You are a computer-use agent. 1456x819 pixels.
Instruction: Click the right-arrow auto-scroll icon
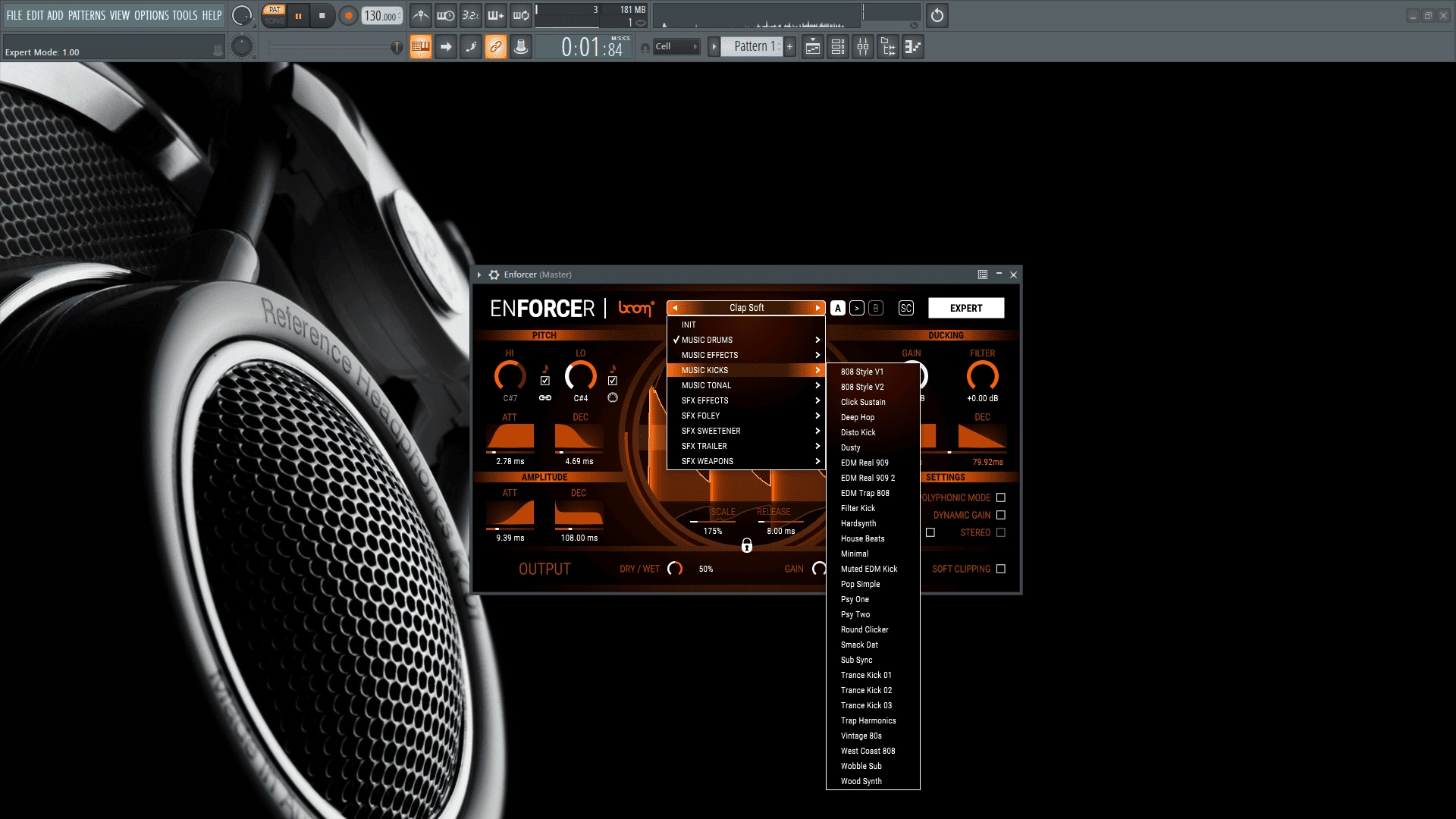coord(446,47)
